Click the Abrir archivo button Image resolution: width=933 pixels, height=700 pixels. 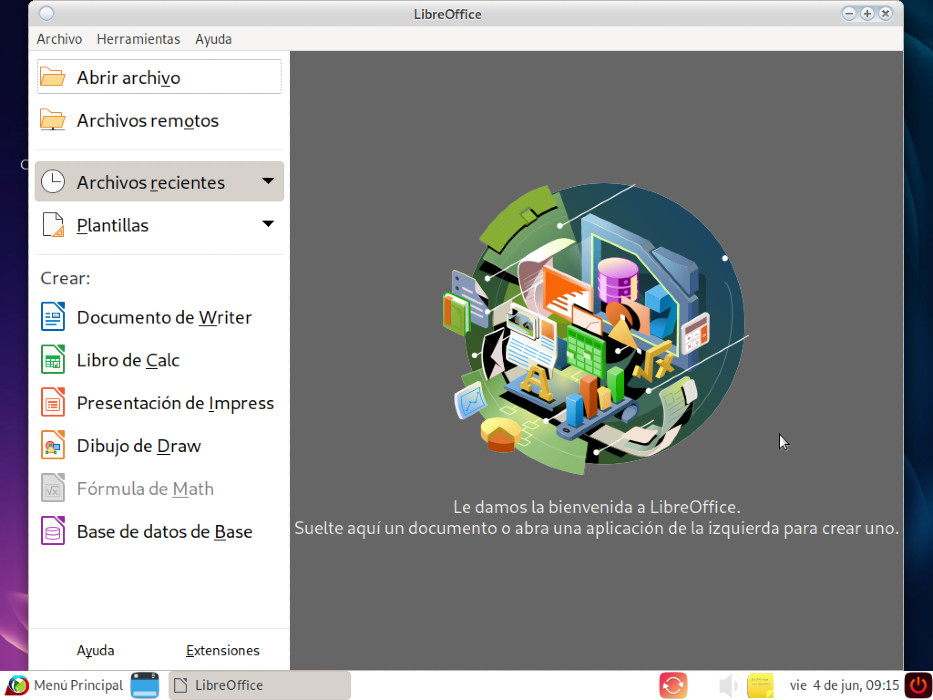click(x=159, y=77)
